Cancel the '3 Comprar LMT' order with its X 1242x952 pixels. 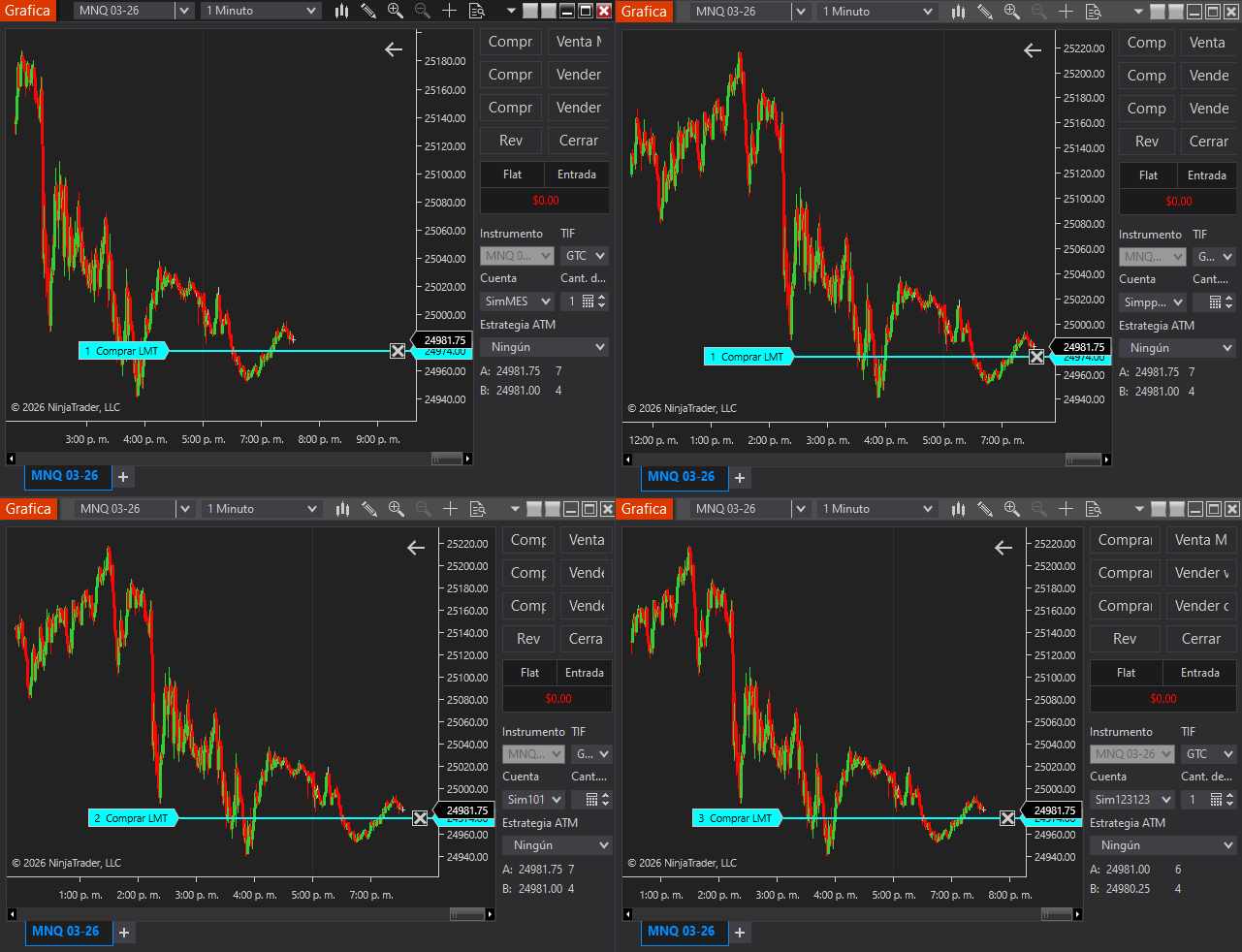pos(1007,818)
